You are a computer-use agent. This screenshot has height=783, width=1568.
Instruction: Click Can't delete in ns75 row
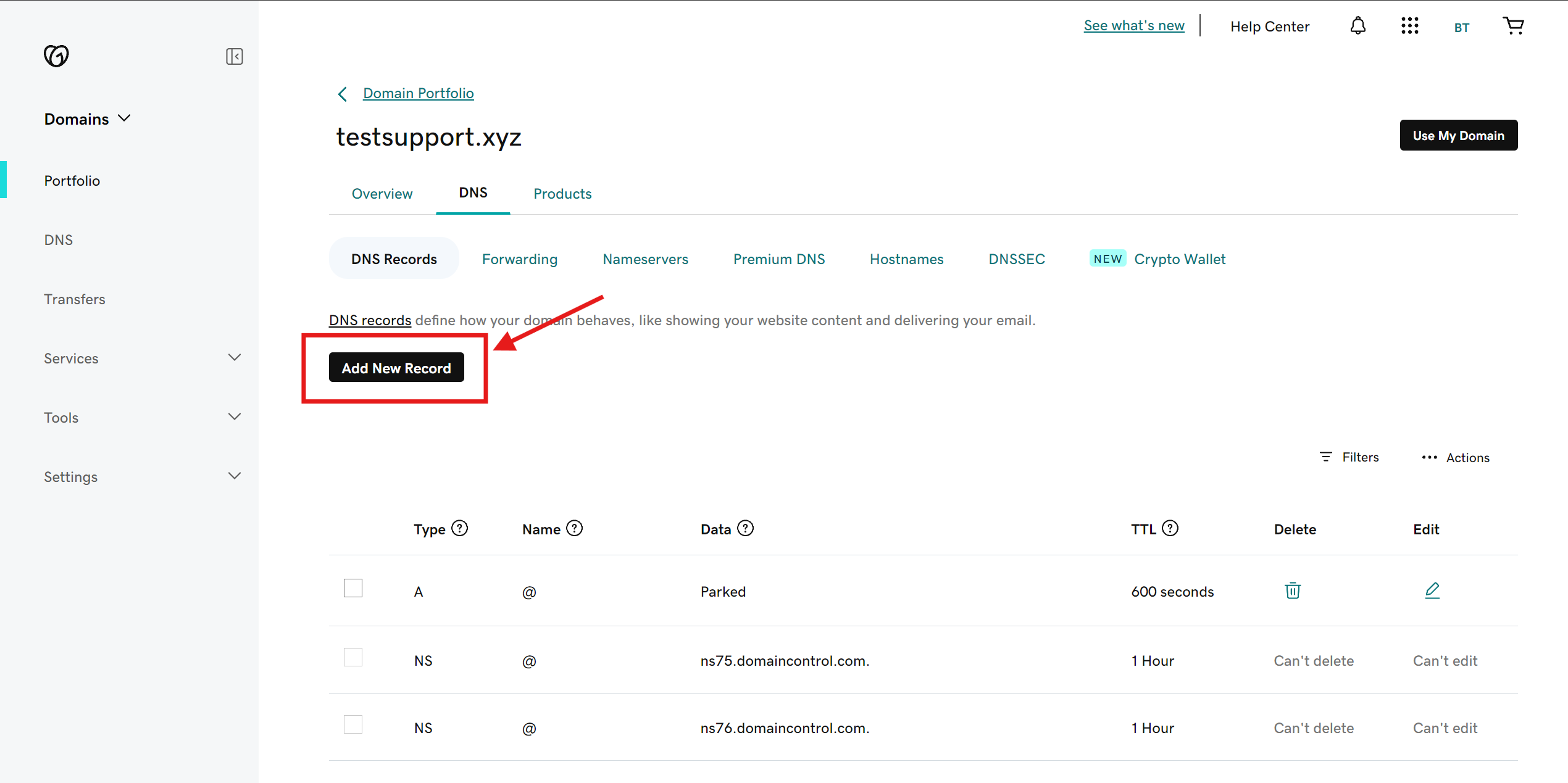click(1314, 661)
